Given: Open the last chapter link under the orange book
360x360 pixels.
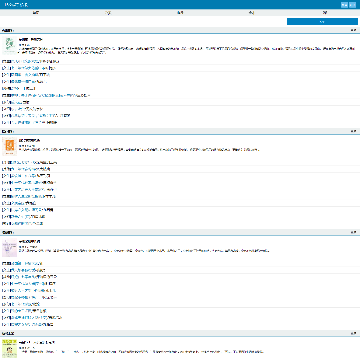Looking at the screenshot, I should coord(23,223).
